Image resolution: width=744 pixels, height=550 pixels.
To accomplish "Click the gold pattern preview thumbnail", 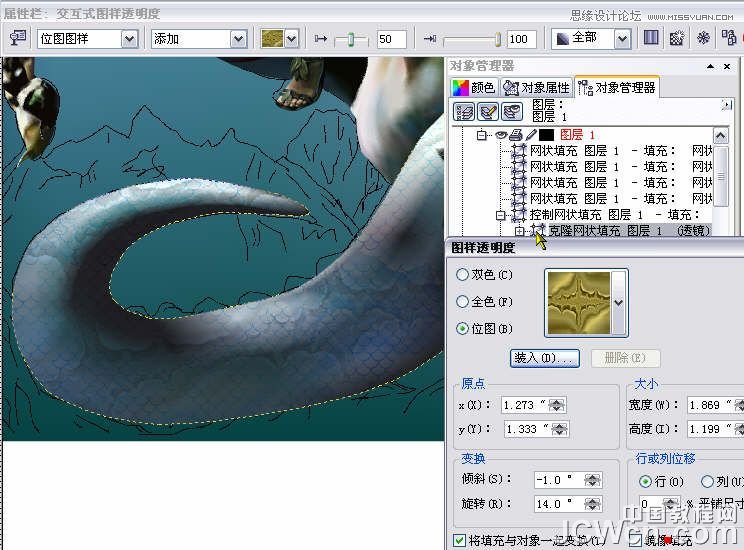I will pos(579,303).
